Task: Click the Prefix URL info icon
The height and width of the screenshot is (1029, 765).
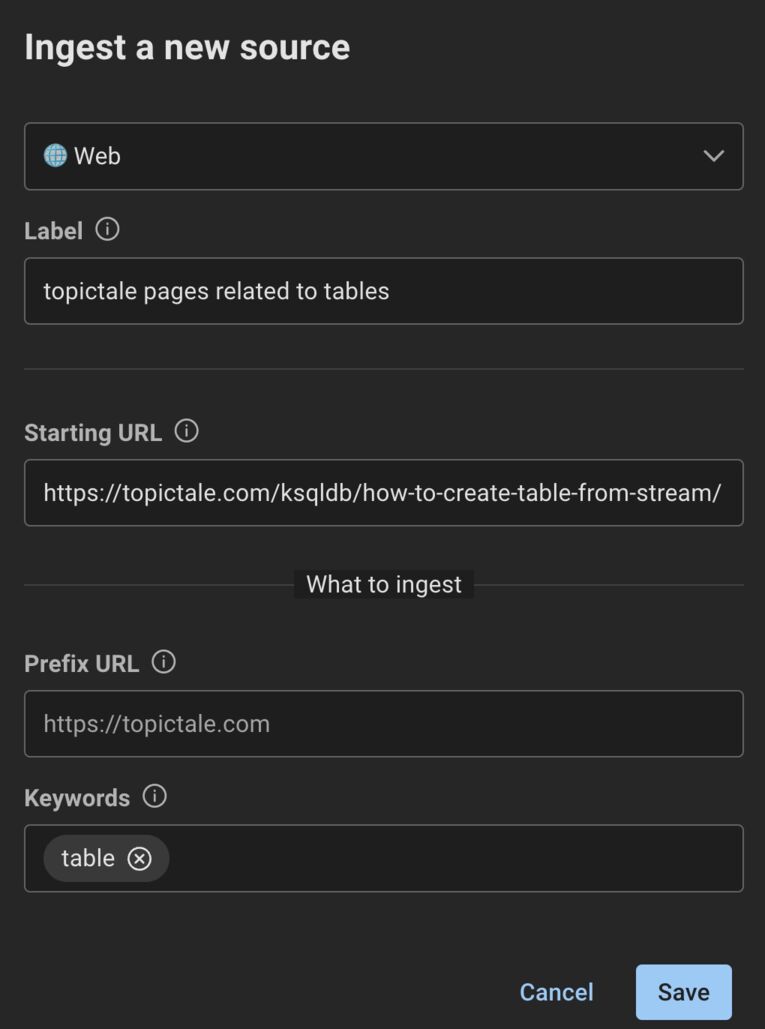Action: [x=163, y=662]
